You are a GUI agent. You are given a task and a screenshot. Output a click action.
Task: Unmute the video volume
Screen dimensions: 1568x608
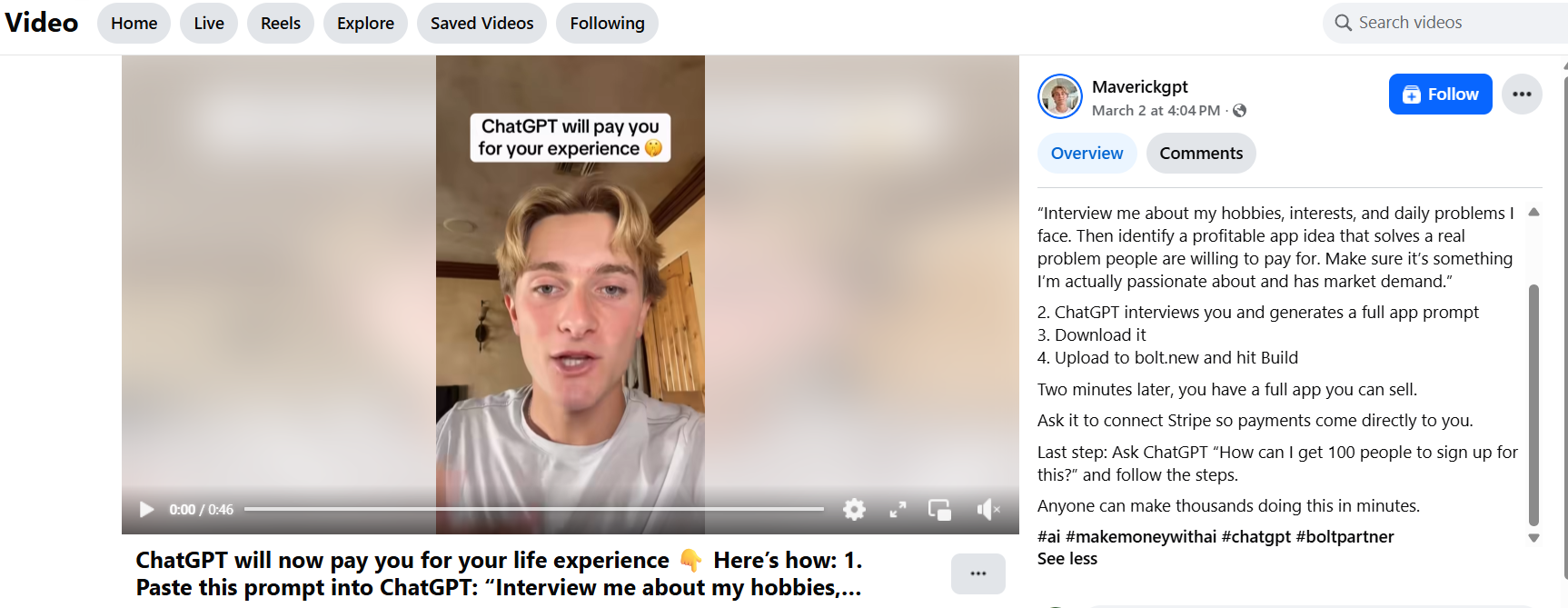click(987, 510)
